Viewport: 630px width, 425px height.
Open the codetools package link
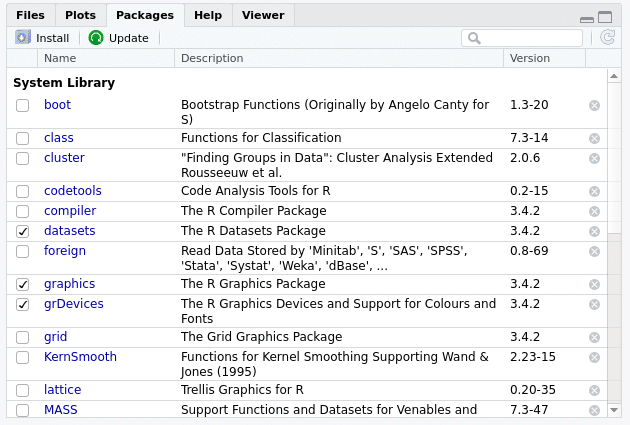(x=72, y=191)
